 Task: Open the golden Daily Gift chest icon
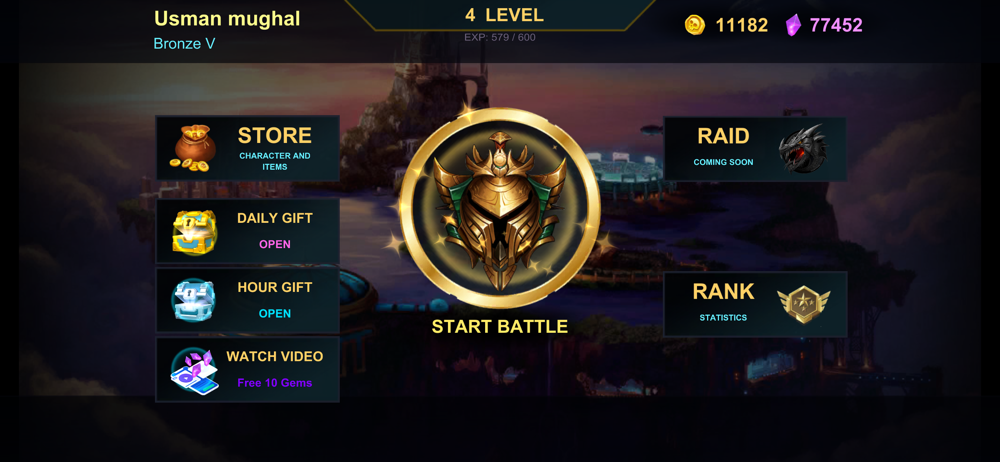pos(195,232)
